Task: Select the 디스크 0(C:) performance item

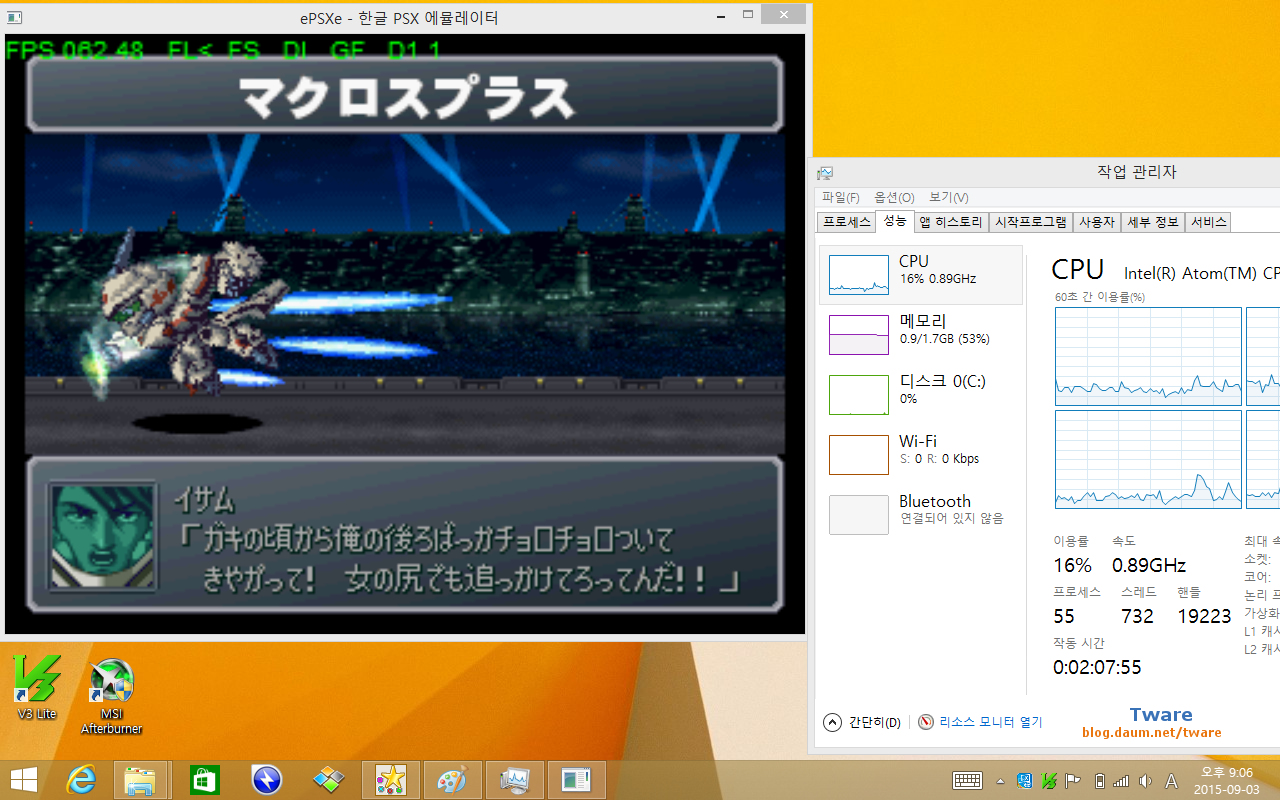Action: (x=921, y=395)
